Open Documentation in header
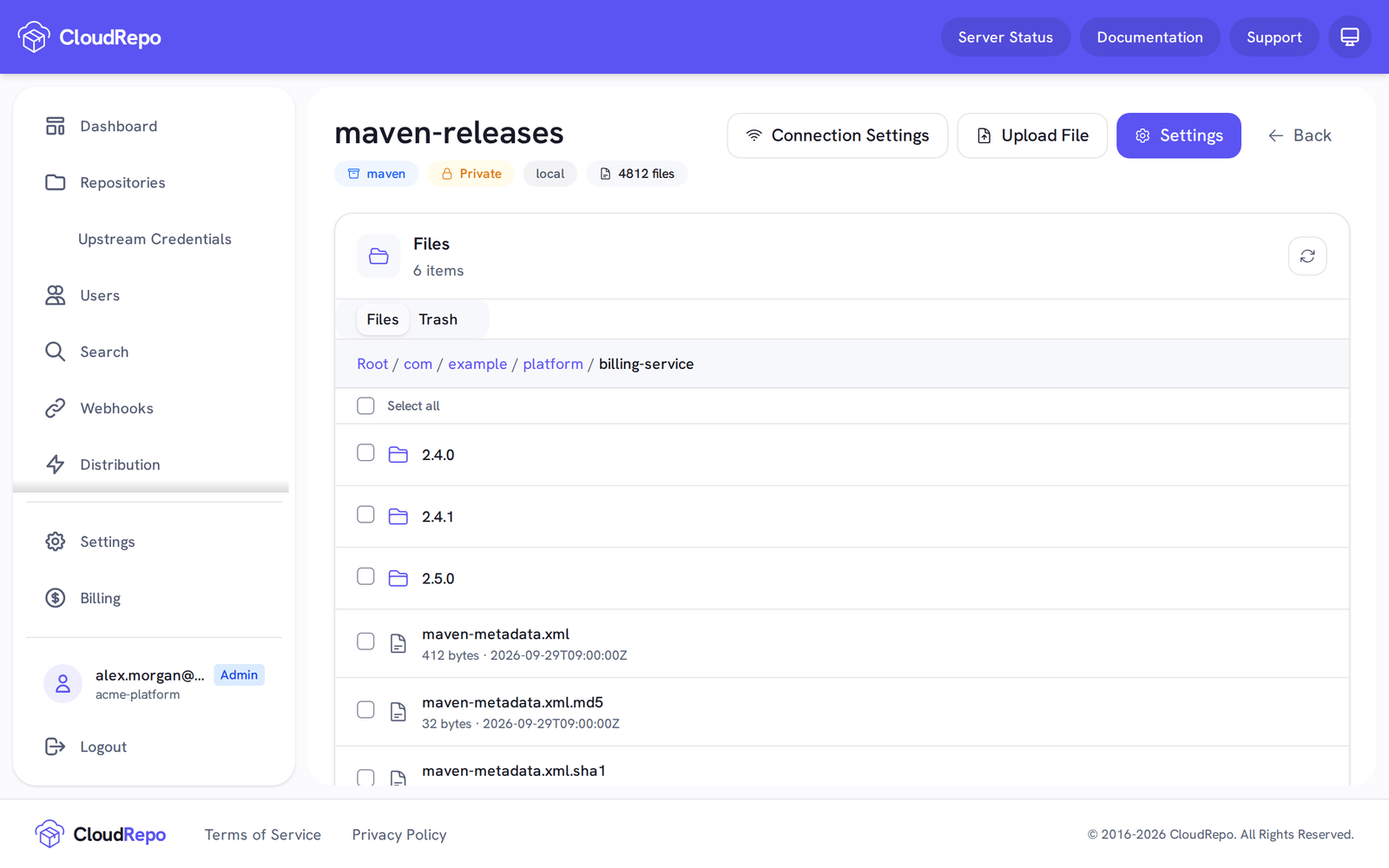Screen dimensions: 1389x868 pyautogui.click(x=1149, y=37)
